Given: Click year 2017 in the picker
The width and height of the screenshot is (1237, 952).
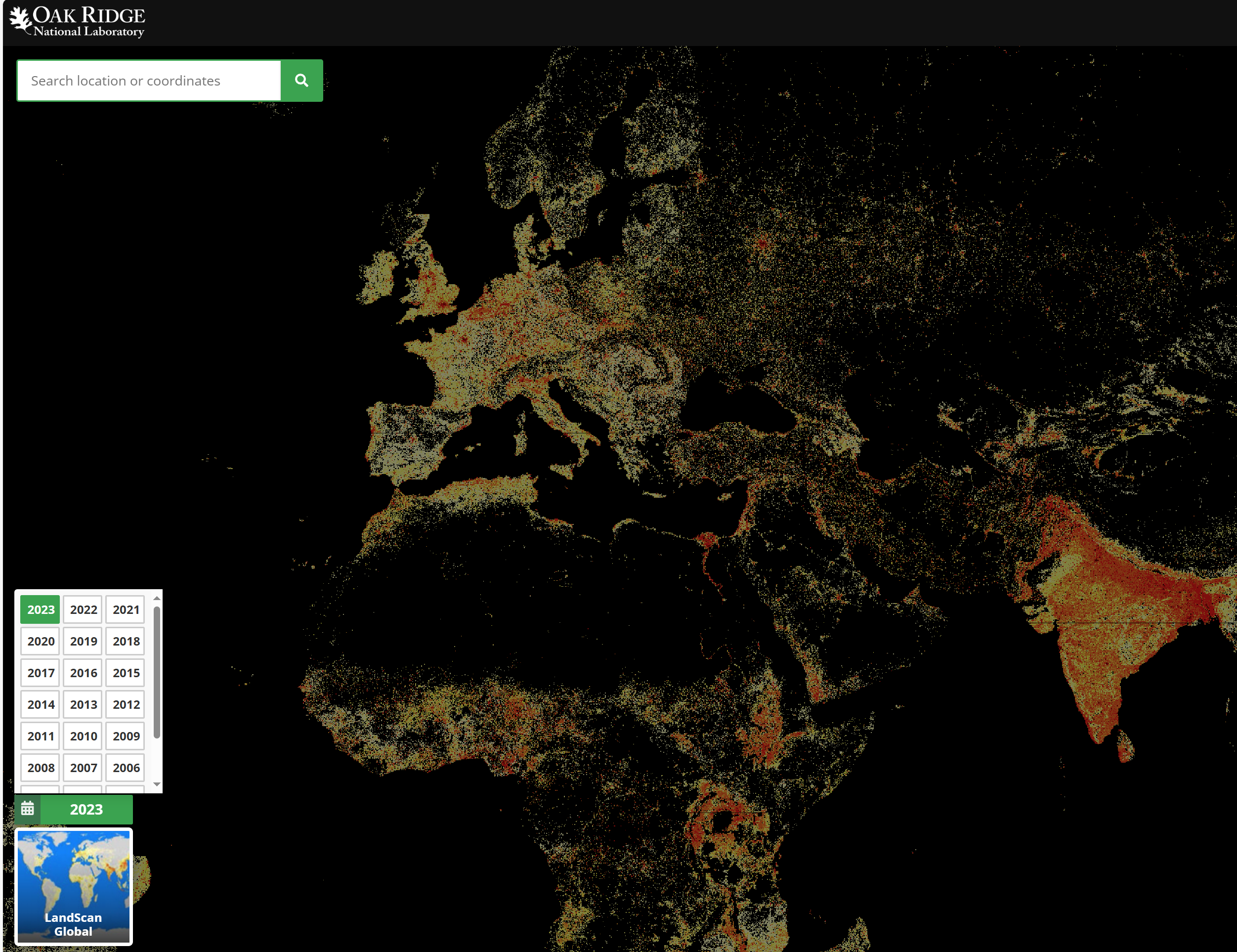Looking at the screenshot, I should 41,673.
